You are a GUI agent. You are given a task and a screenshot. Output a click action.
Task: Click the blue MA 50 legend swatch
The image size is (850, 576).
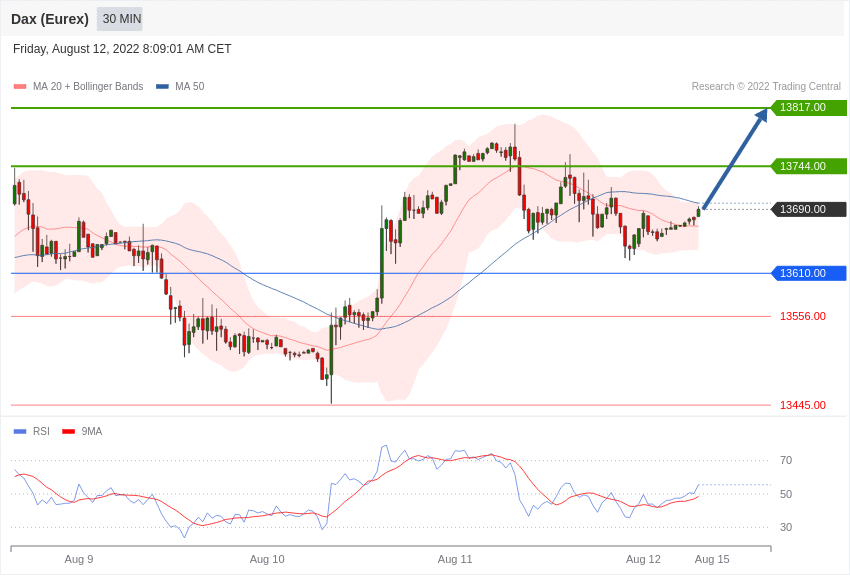click(162, 87)
